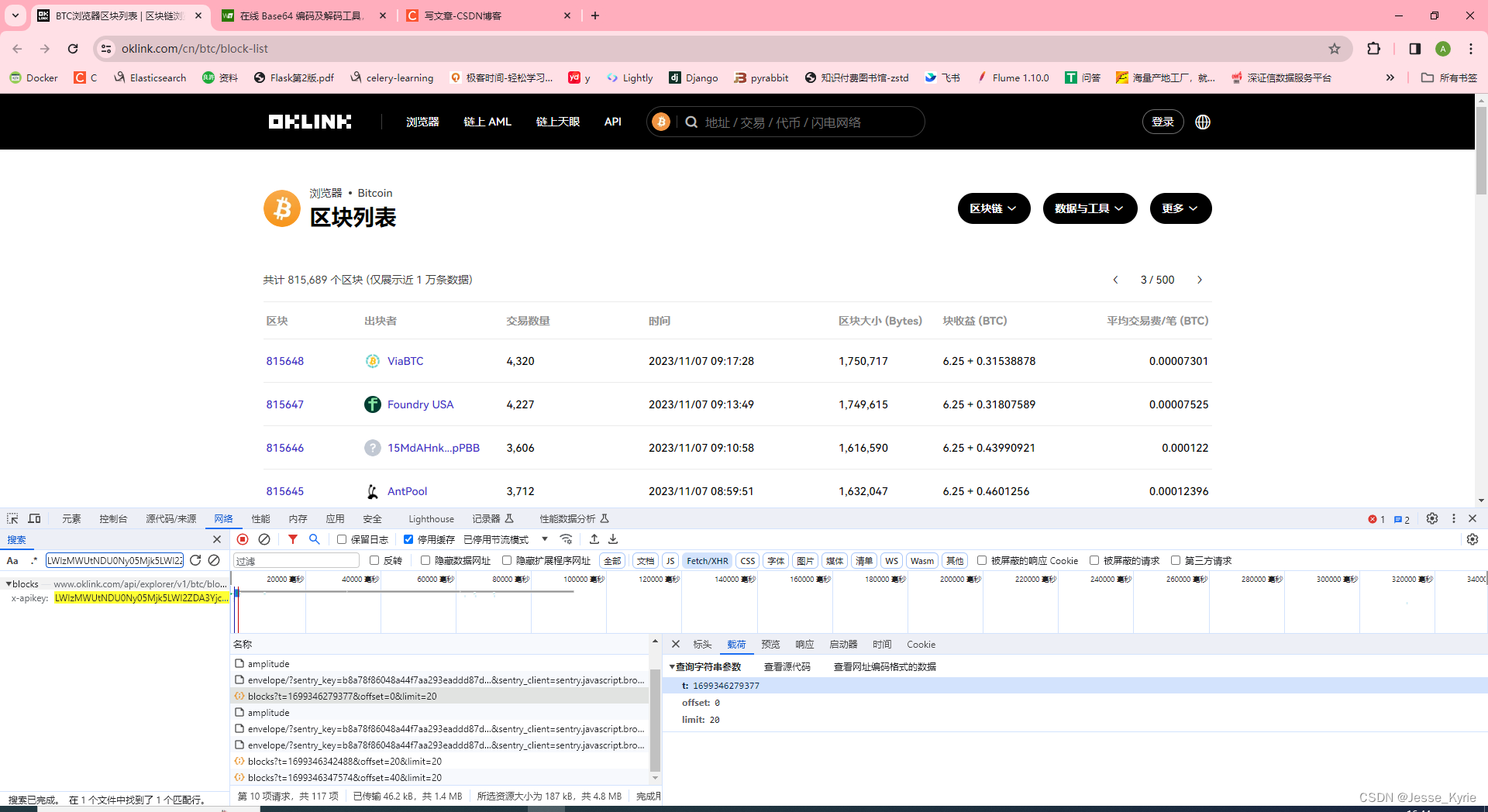
Task: Toggle Chrome side panel icon
Action: [x=1414, y=49]
